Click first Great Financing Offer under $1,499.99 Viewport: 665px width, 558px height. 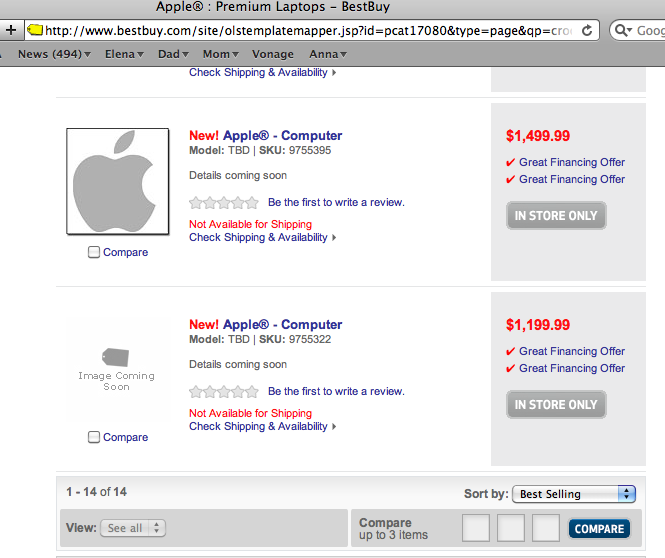point(572,162)
